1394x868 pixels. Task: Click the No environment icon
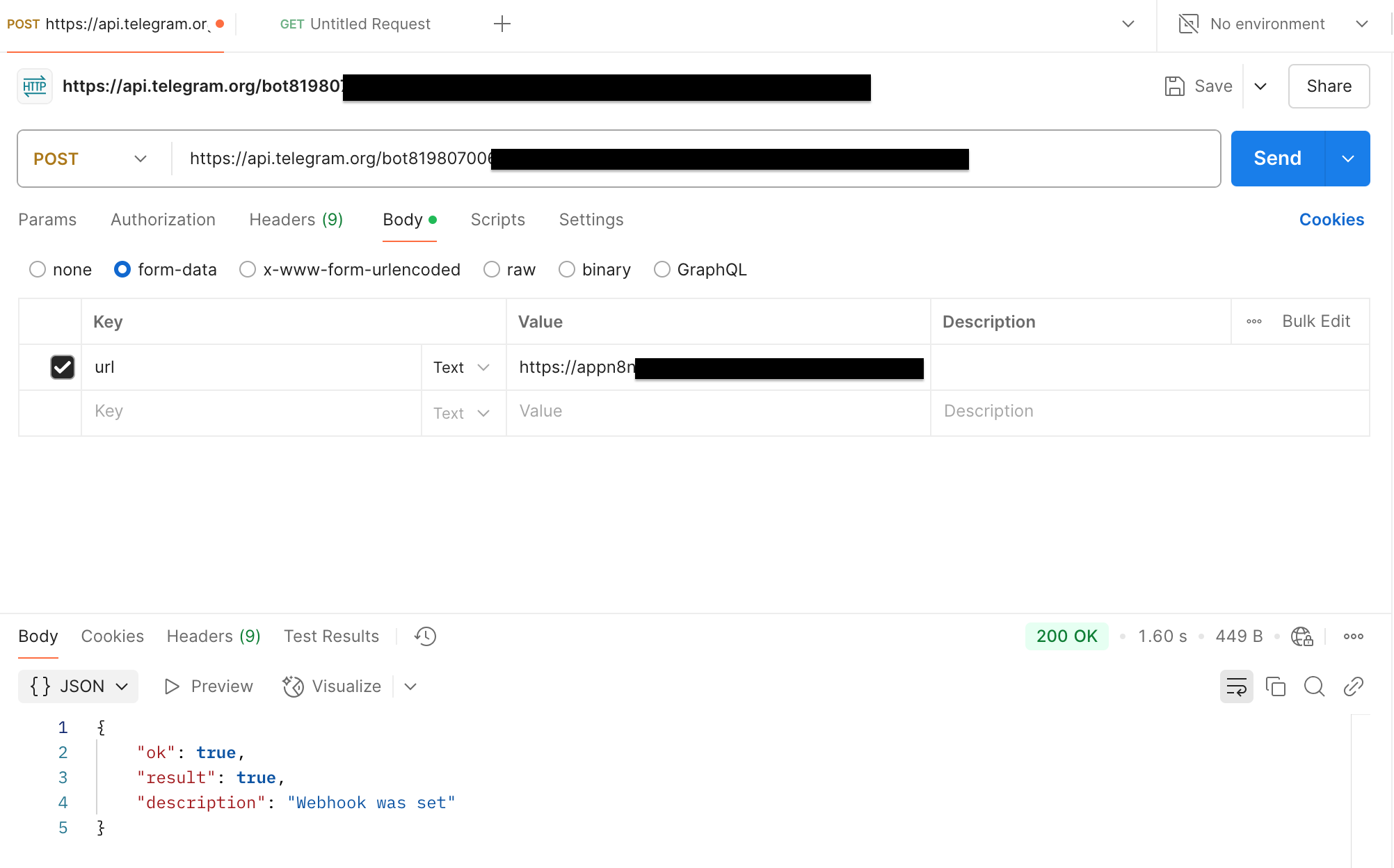click(1189, 24)
